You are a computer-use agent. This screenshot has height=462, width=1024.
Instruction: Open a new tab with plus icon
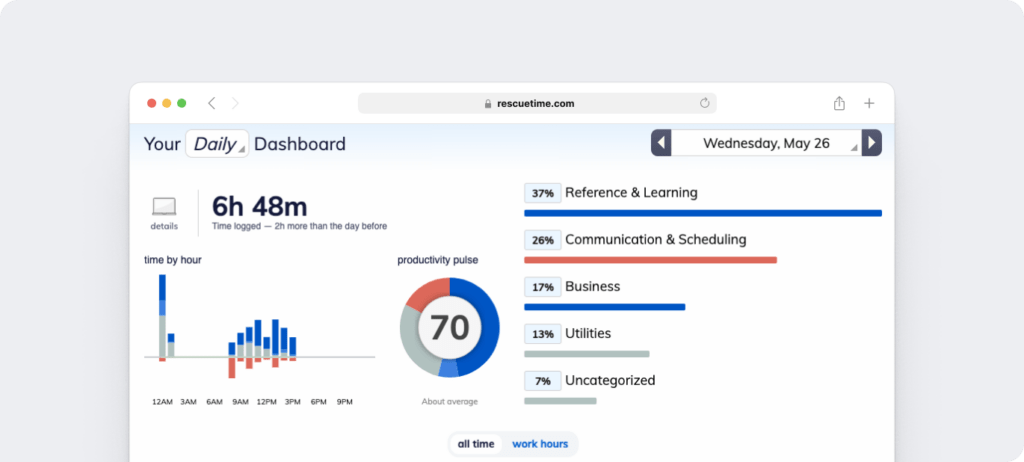tap(869, 103)
